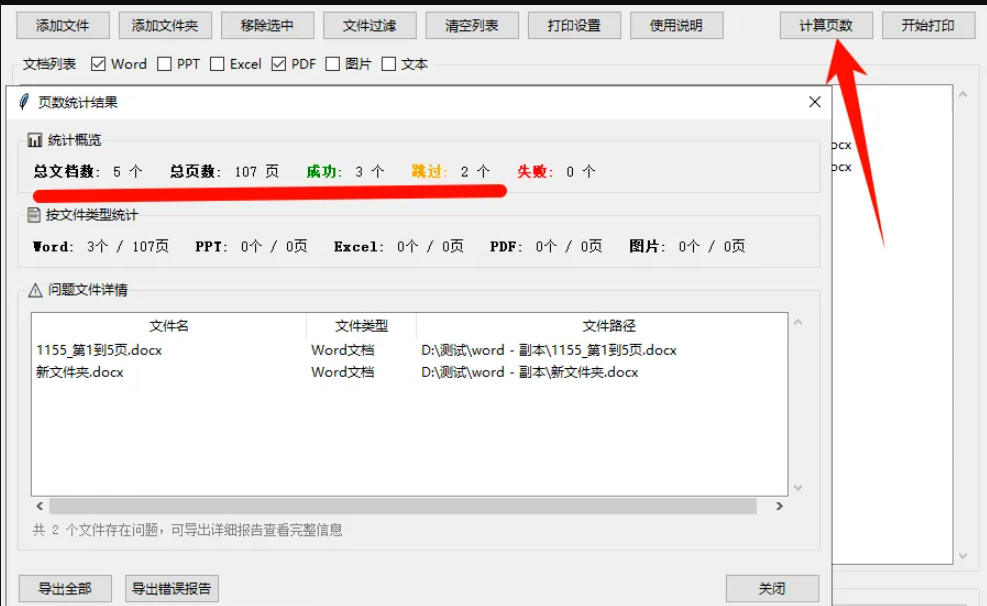The width and height of the screenshot is (987, 606).
Task: Click the 总页数 107 页 value
Action: [224, 172]
